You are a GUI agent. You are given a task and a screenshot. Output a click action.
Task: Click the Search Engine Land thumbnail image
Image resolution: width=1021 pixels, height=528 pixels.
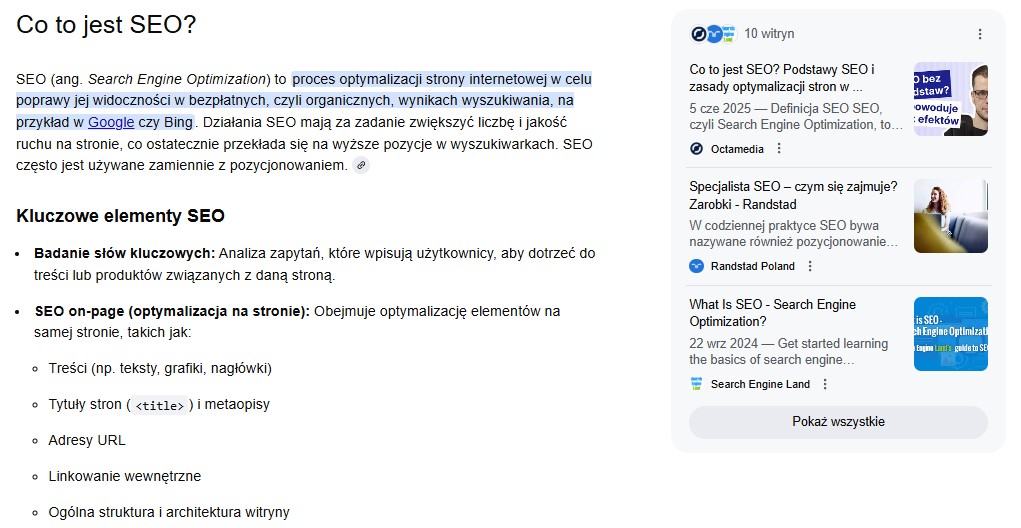coord(950,333)
